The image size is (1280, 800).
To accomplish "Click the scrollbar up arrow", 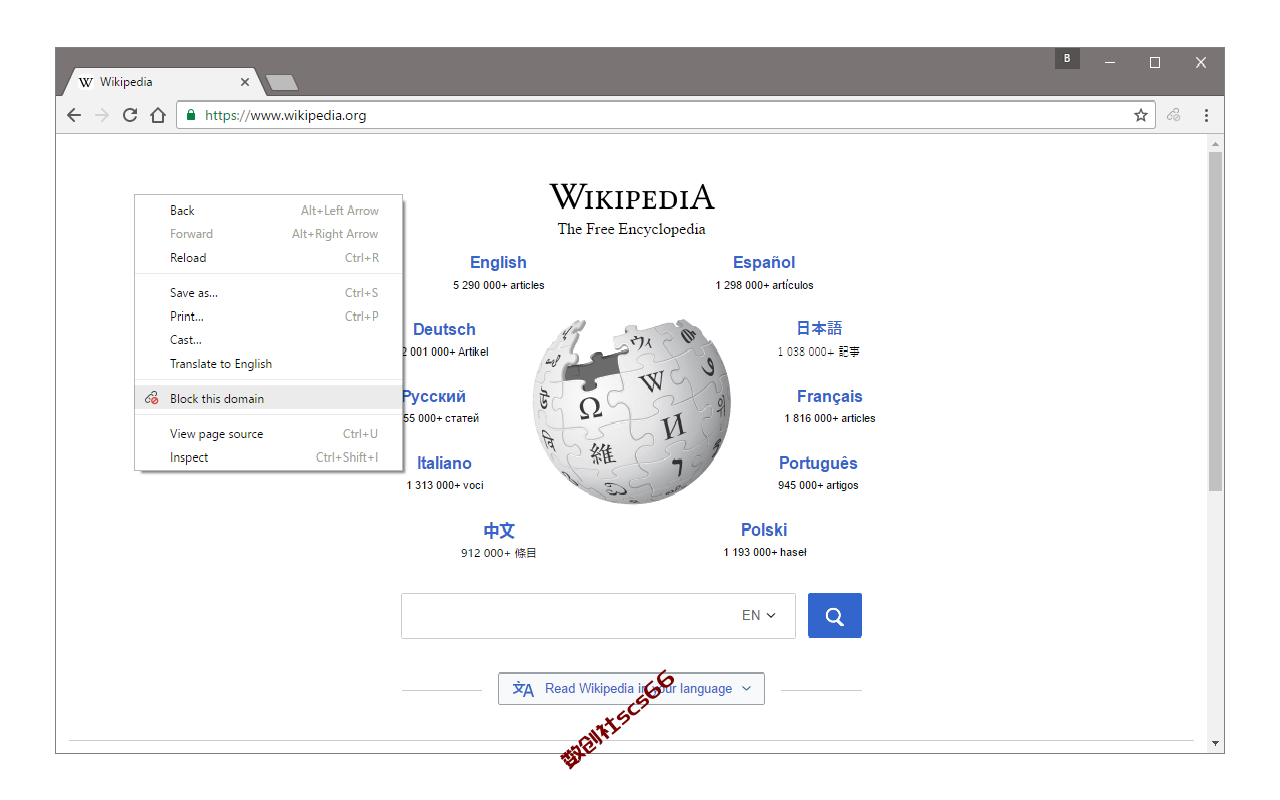I will pyautogui.click(x=1216, y=143).
